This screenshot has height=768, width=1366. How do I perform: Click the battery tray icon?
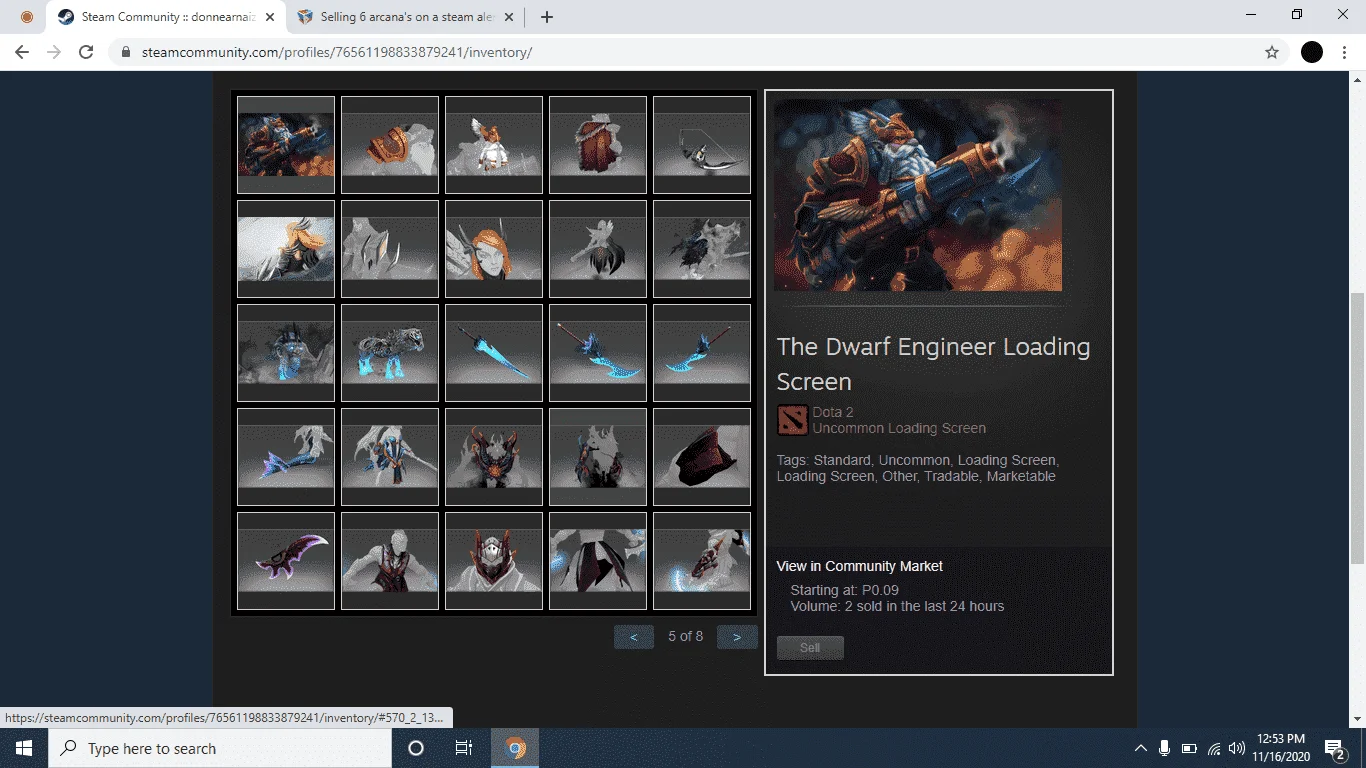click(x=1189, y=748)
